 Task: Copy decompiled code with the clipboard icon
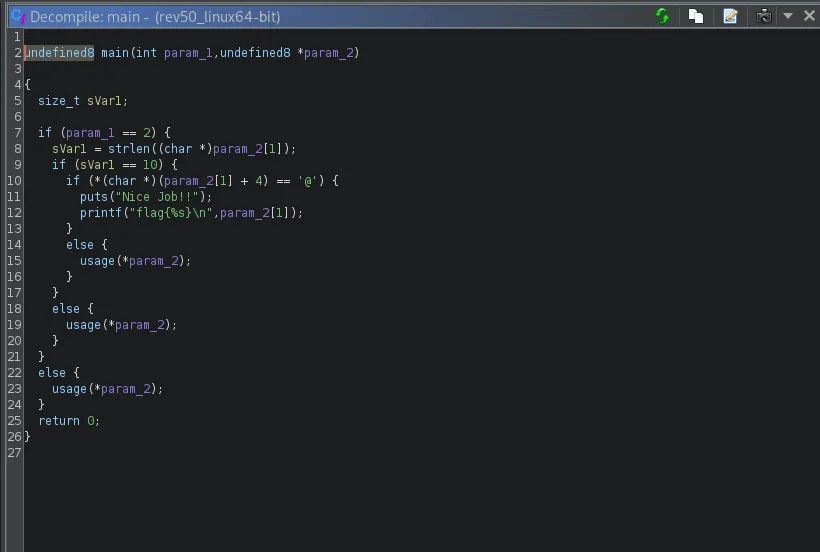click(x=696, y=16)
